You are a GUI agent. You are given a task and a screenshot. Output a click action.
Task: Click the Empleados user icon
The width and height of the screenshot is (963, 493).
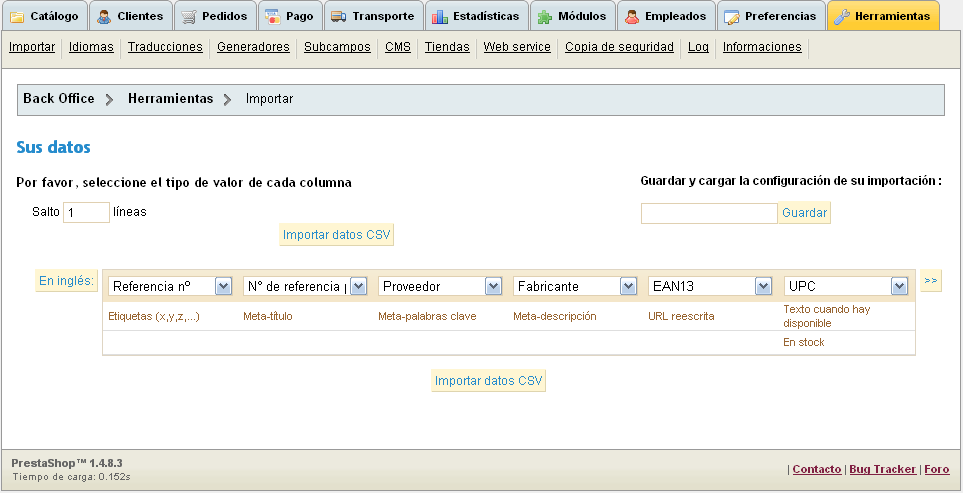click(x=632, y=17)
